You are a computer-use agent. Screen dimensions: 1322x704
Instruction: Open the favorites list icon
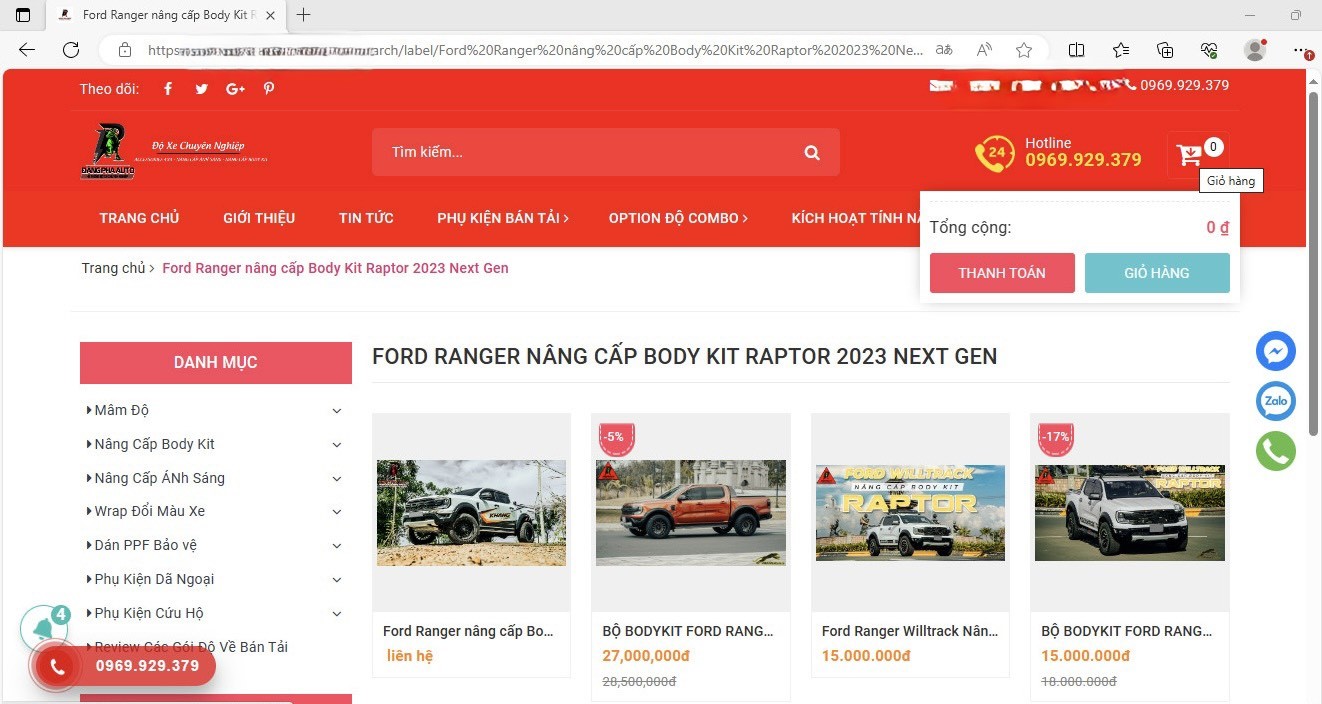1121,50
